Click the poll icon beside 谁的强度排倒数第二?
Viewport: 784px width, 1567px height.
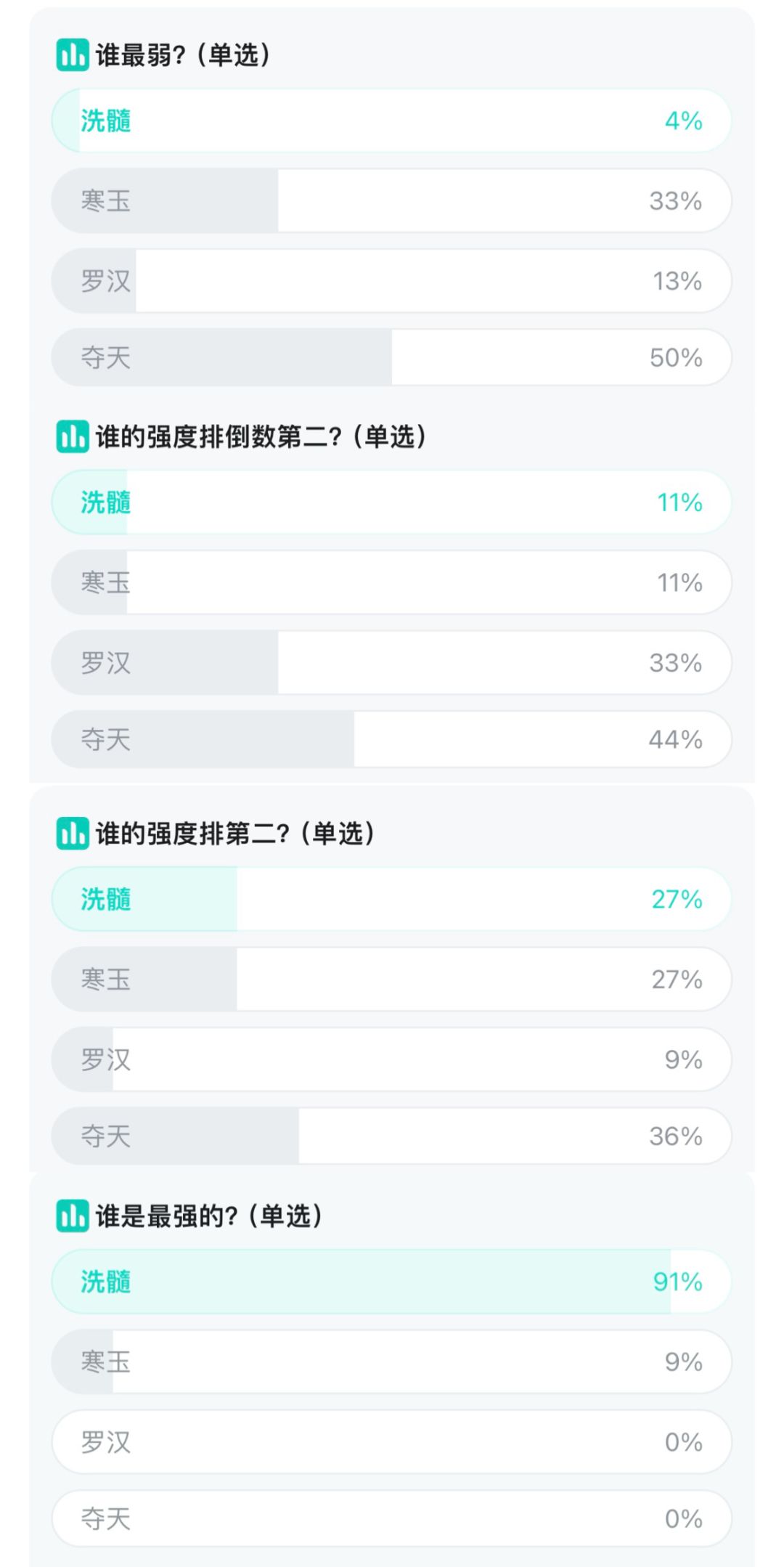(73, 437)
